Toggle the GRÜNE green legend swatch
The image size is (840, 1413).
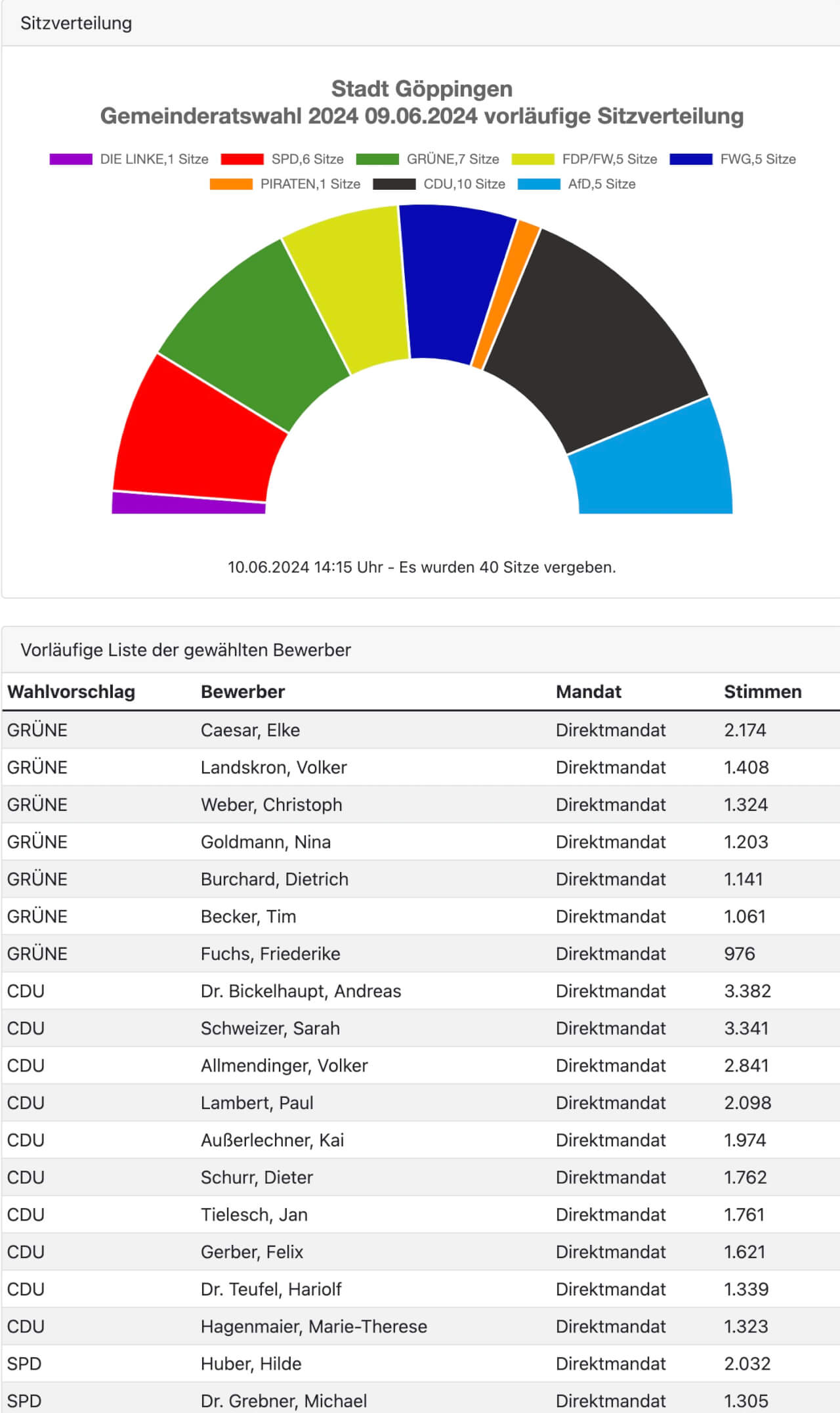377,159
